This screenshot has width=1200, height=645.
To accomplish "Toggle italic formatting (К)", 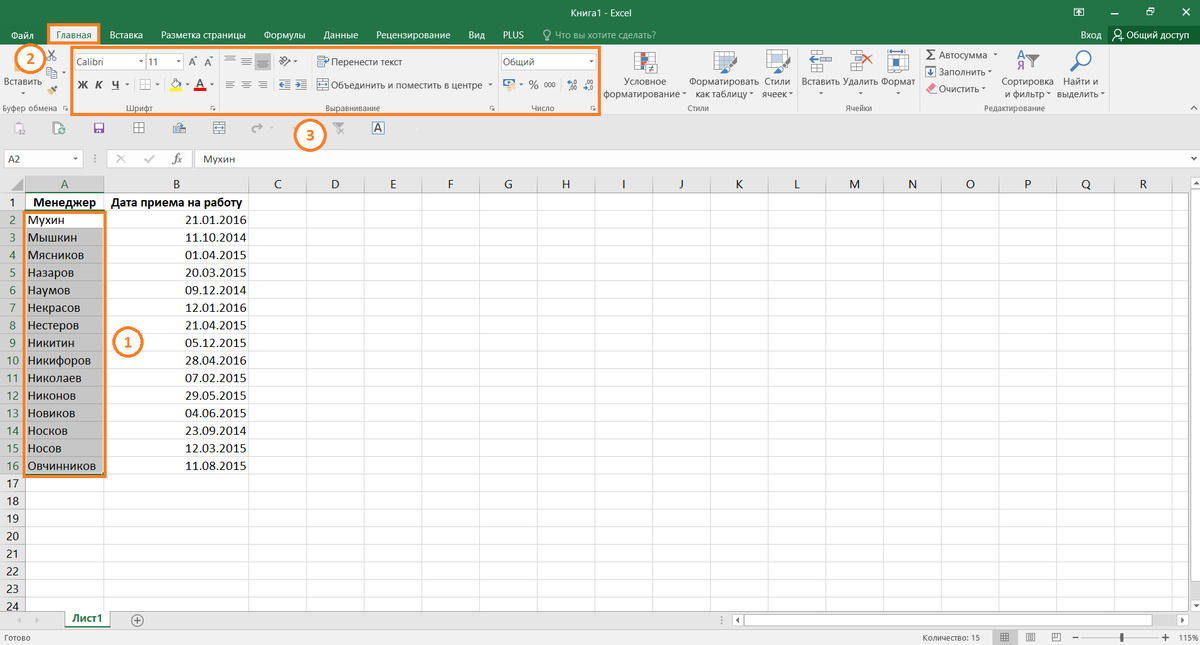I will tap(99, 85).
